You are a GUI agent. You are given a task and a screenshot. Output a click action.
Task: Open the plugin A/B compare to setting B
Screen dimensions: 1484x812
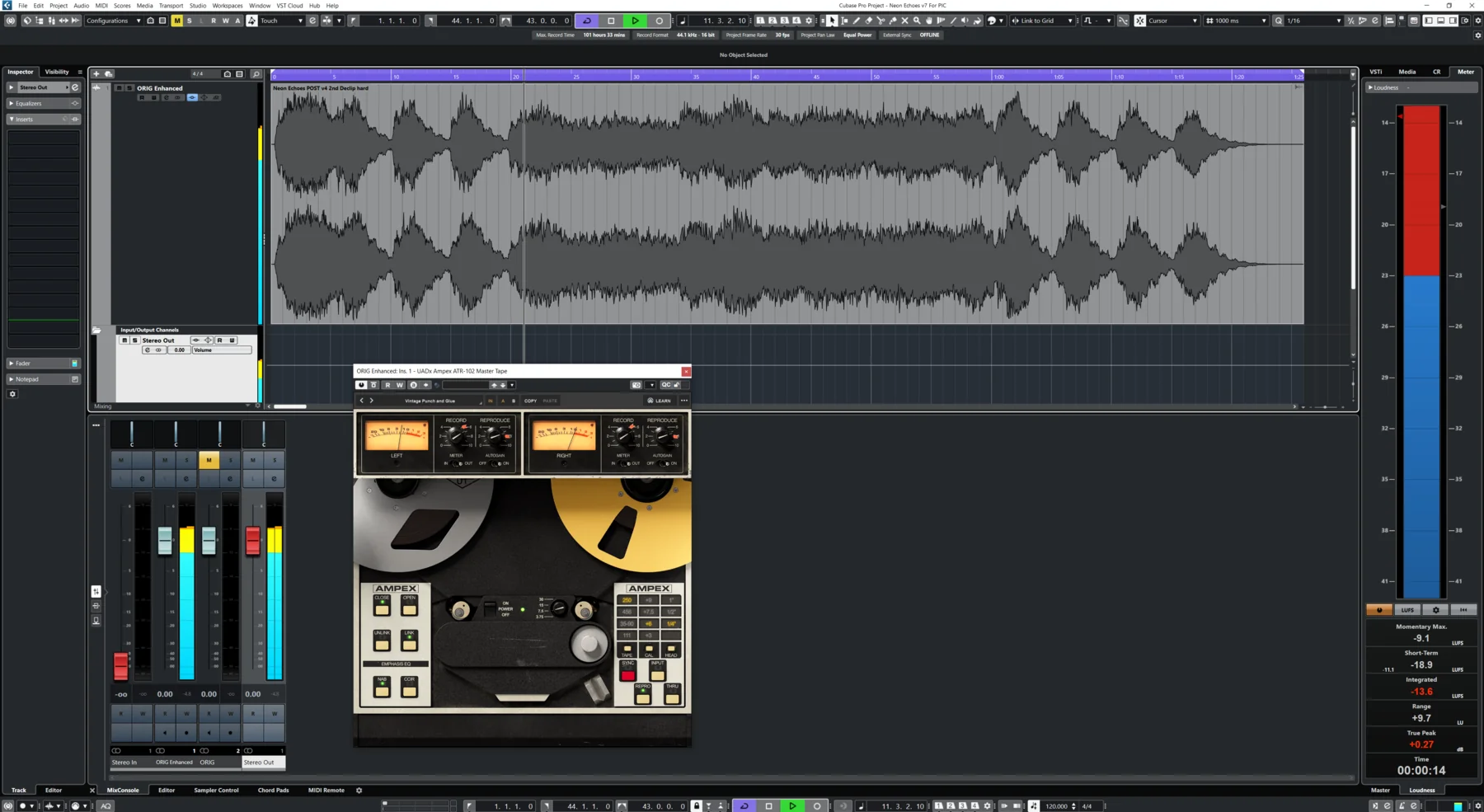(x=513, y=401)
